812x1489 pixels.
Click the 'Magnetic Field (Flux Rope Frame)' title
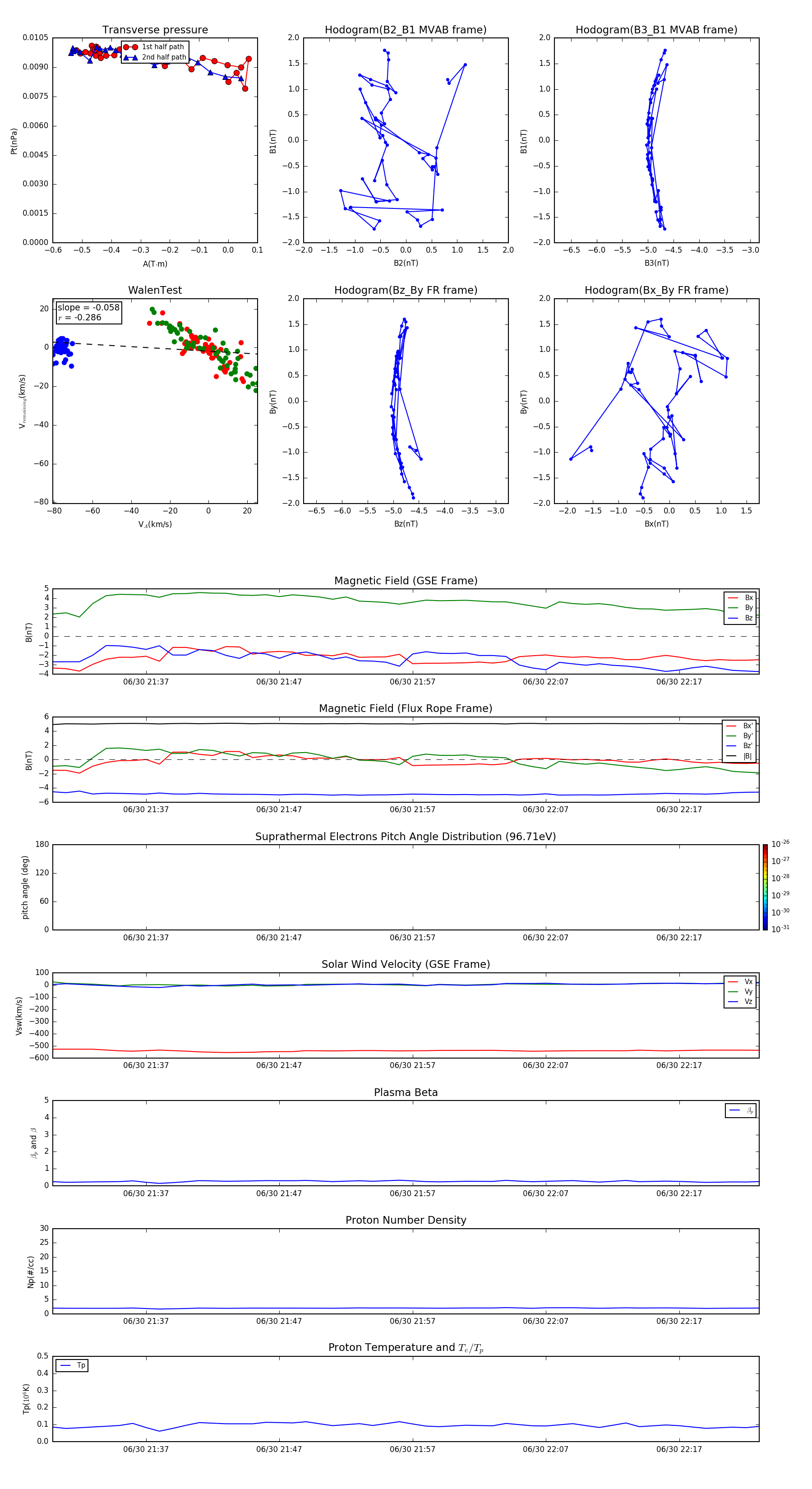coord(406,709)
